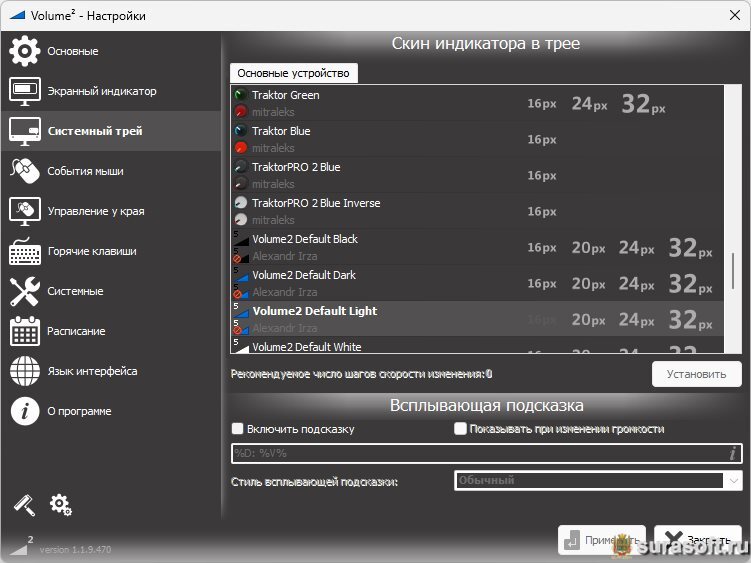Enable the Включить подсказку checkbox
751x563 pixels.
pyautogui.click(x=238, y=429)
